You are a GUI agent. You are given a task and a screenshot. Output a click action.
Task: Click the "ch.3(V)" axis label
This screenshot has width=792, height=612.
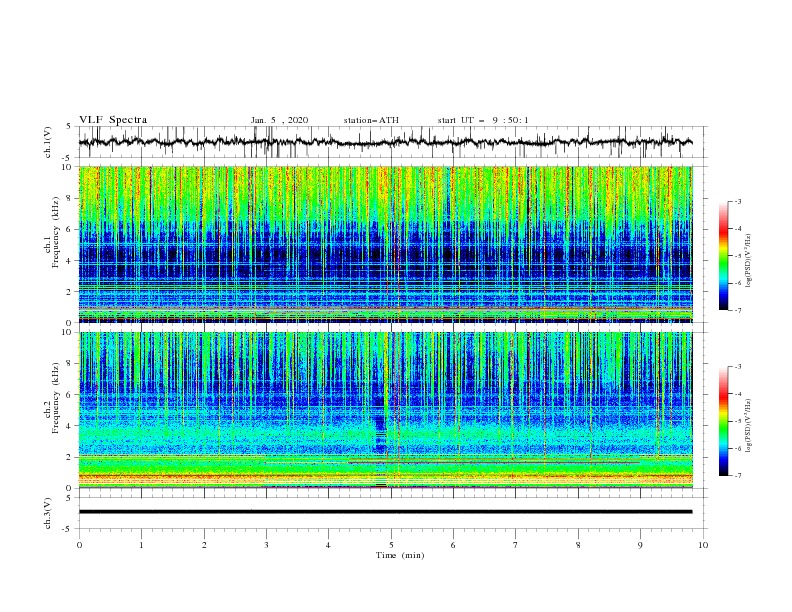[x=48, y=513]
